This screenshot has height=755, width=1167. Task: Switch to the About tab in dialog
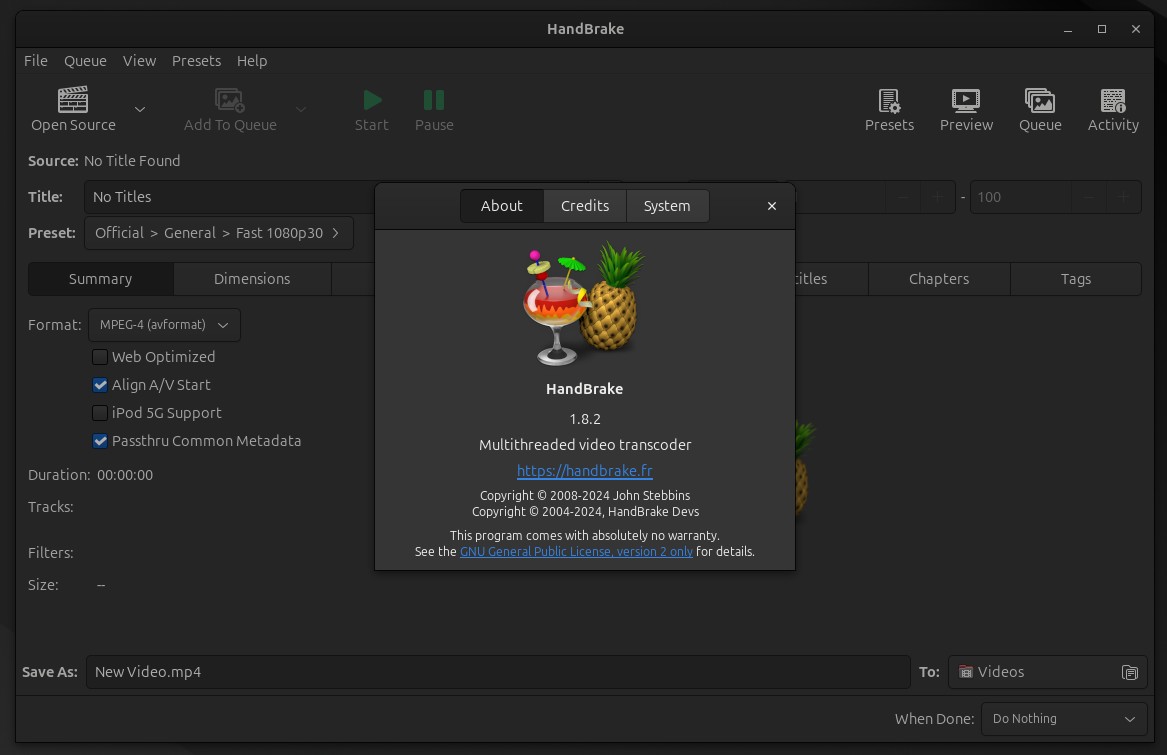[502, 206]
